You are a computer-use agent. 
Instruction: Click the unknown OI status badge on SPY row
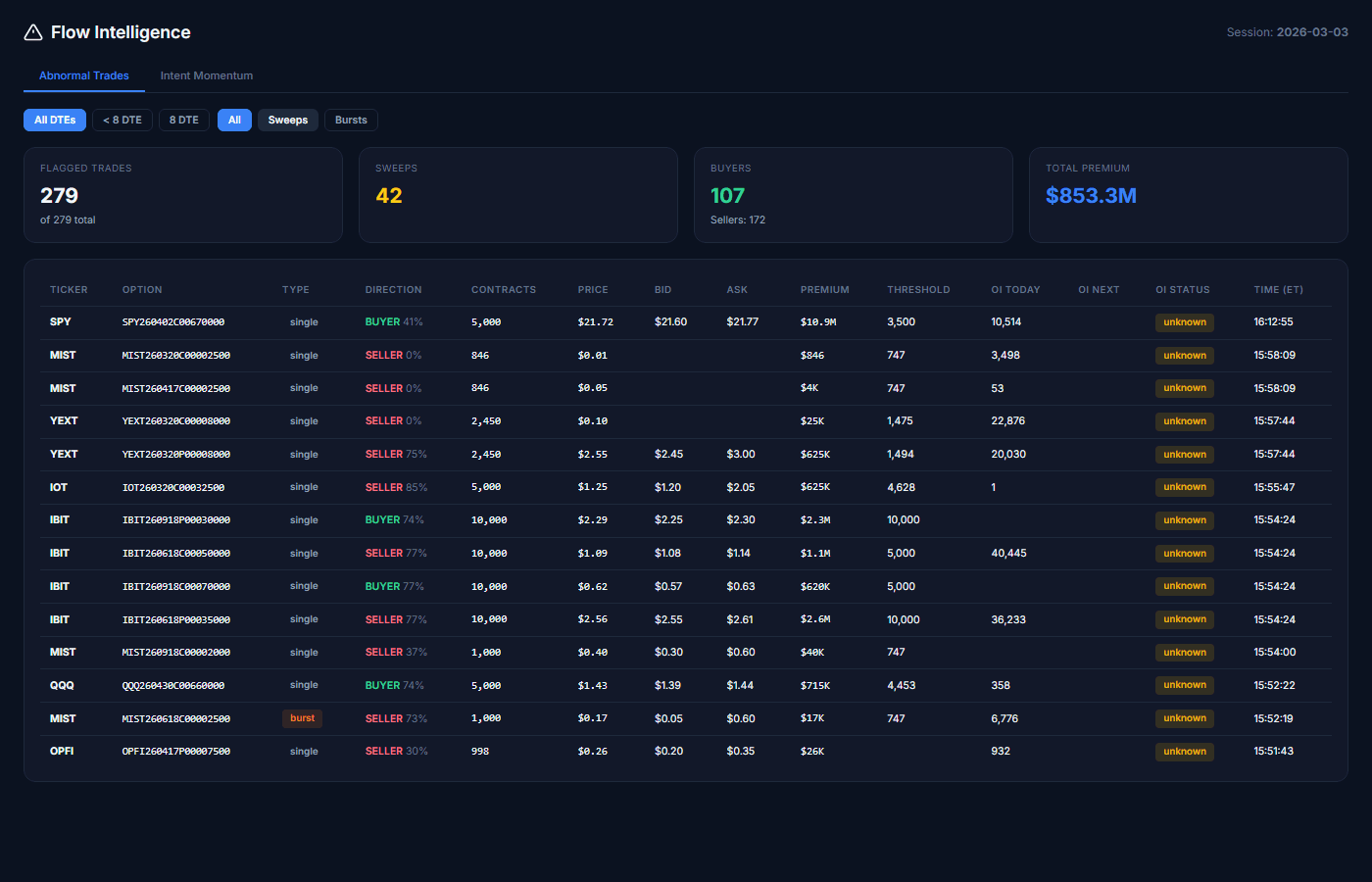(1184, 321)
